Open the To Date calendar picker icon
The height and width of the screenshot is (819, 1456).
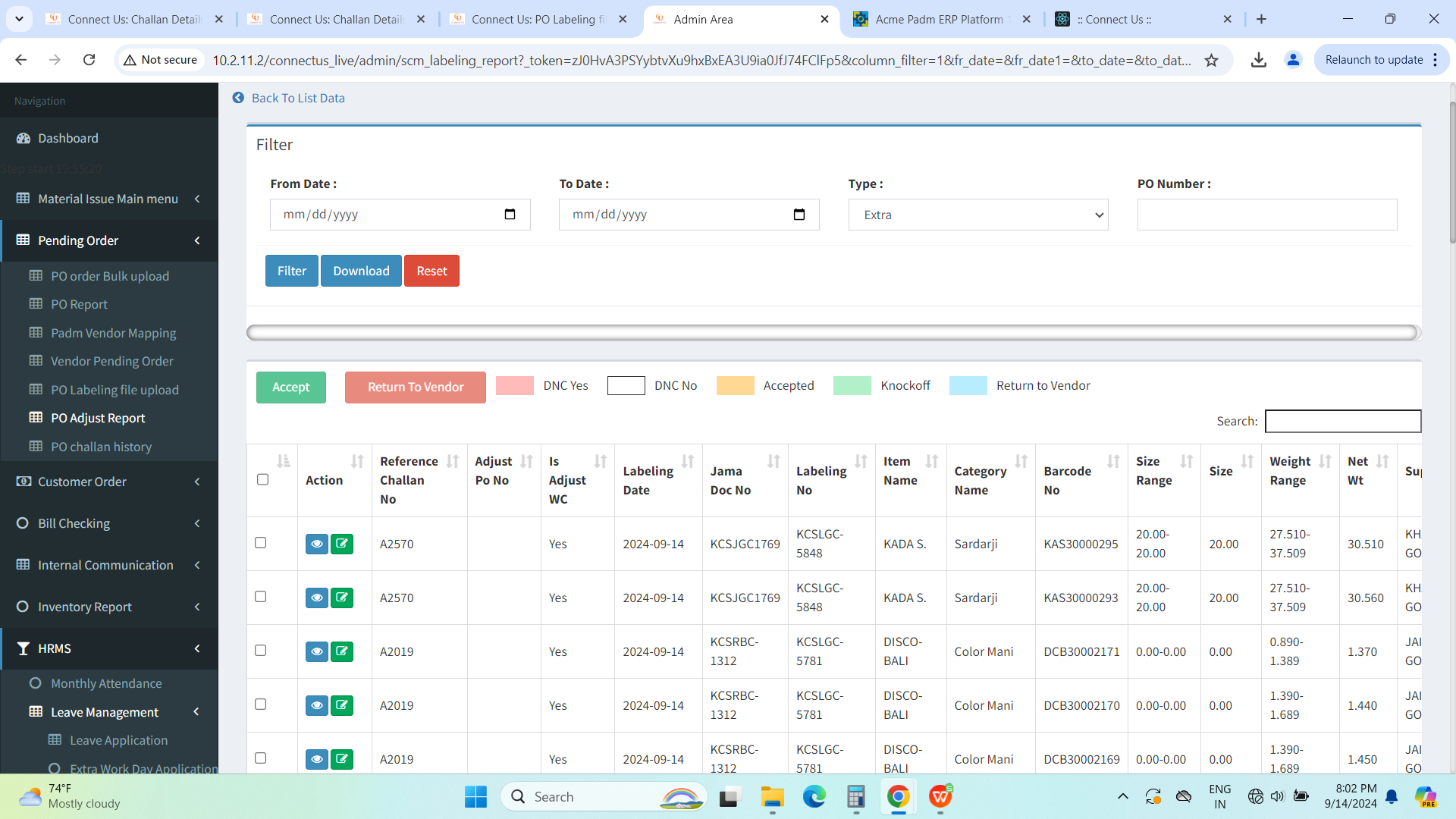pos(799,215)
